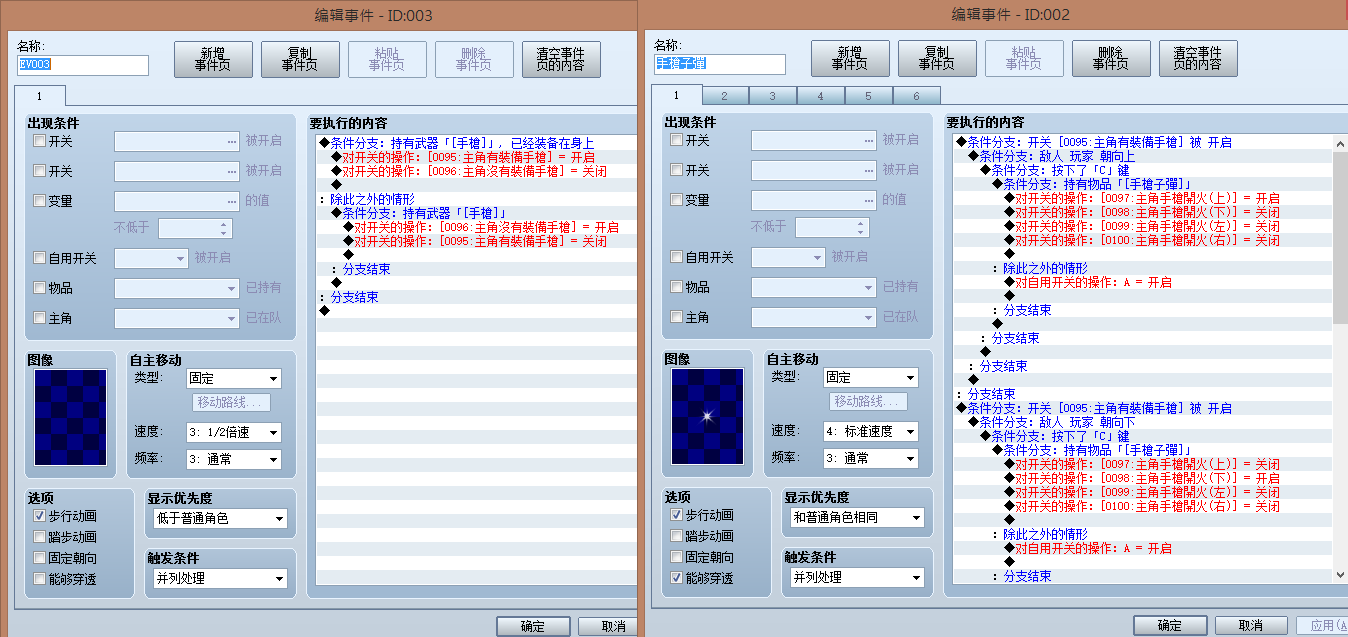
Task: Enable 物品 condition checkbox in ID:003 window
Action: 40,288
